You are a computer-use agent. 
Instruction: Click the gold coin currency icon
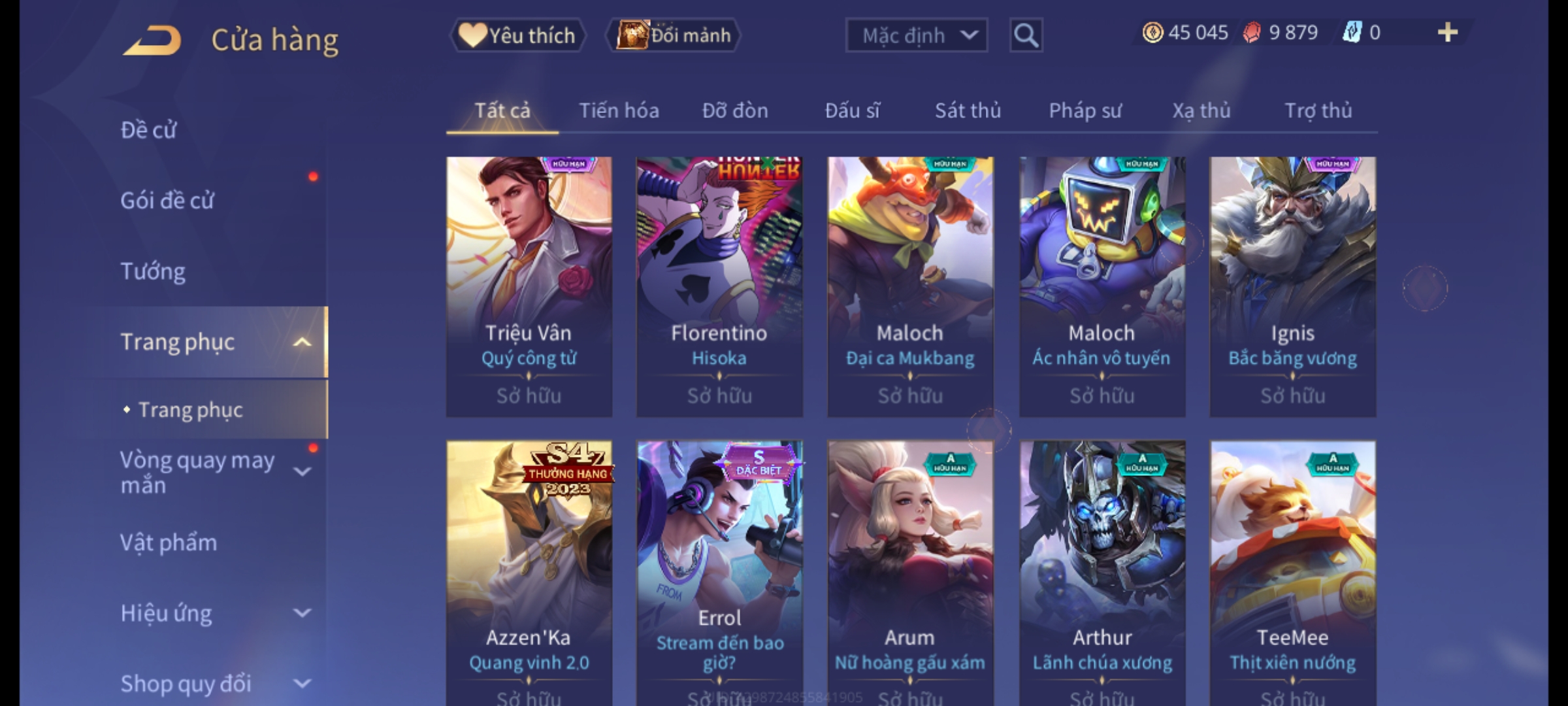tap(1152, 33)
